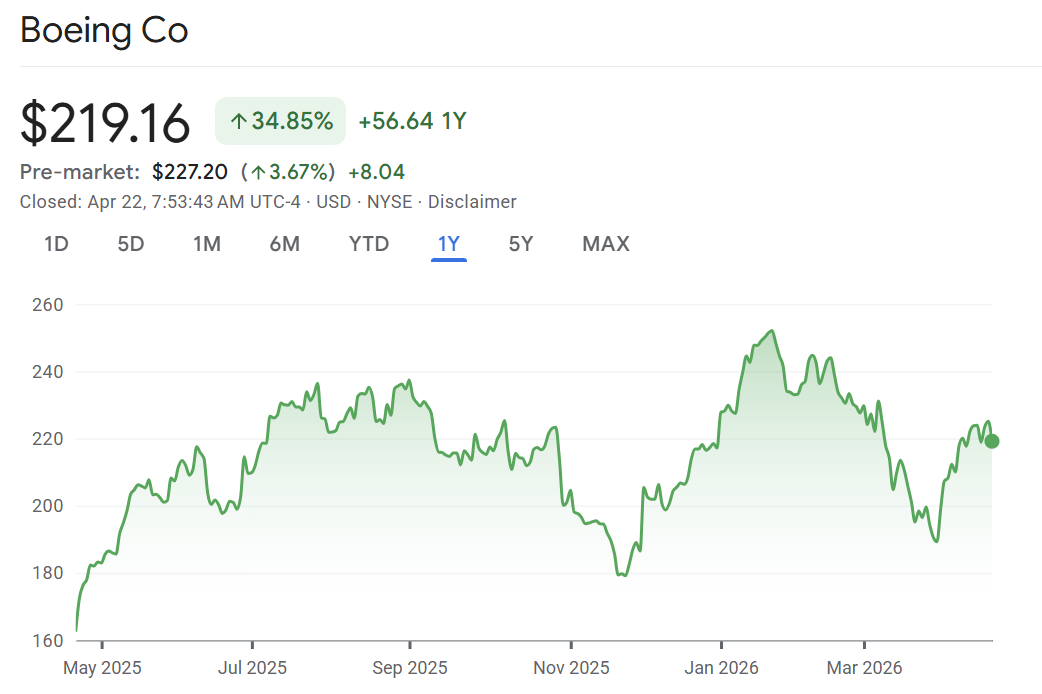
Task: Click the green current-price dot on chart
Action: 991,441
